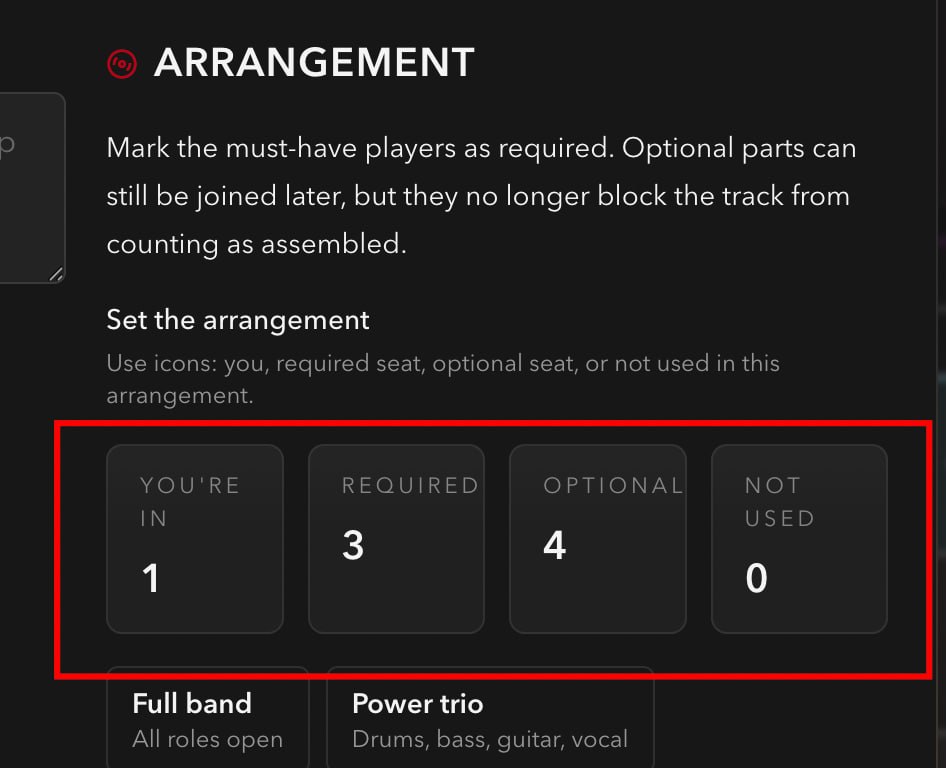Click the text area resize handle
946x768 pixels.
coord(56,274)
